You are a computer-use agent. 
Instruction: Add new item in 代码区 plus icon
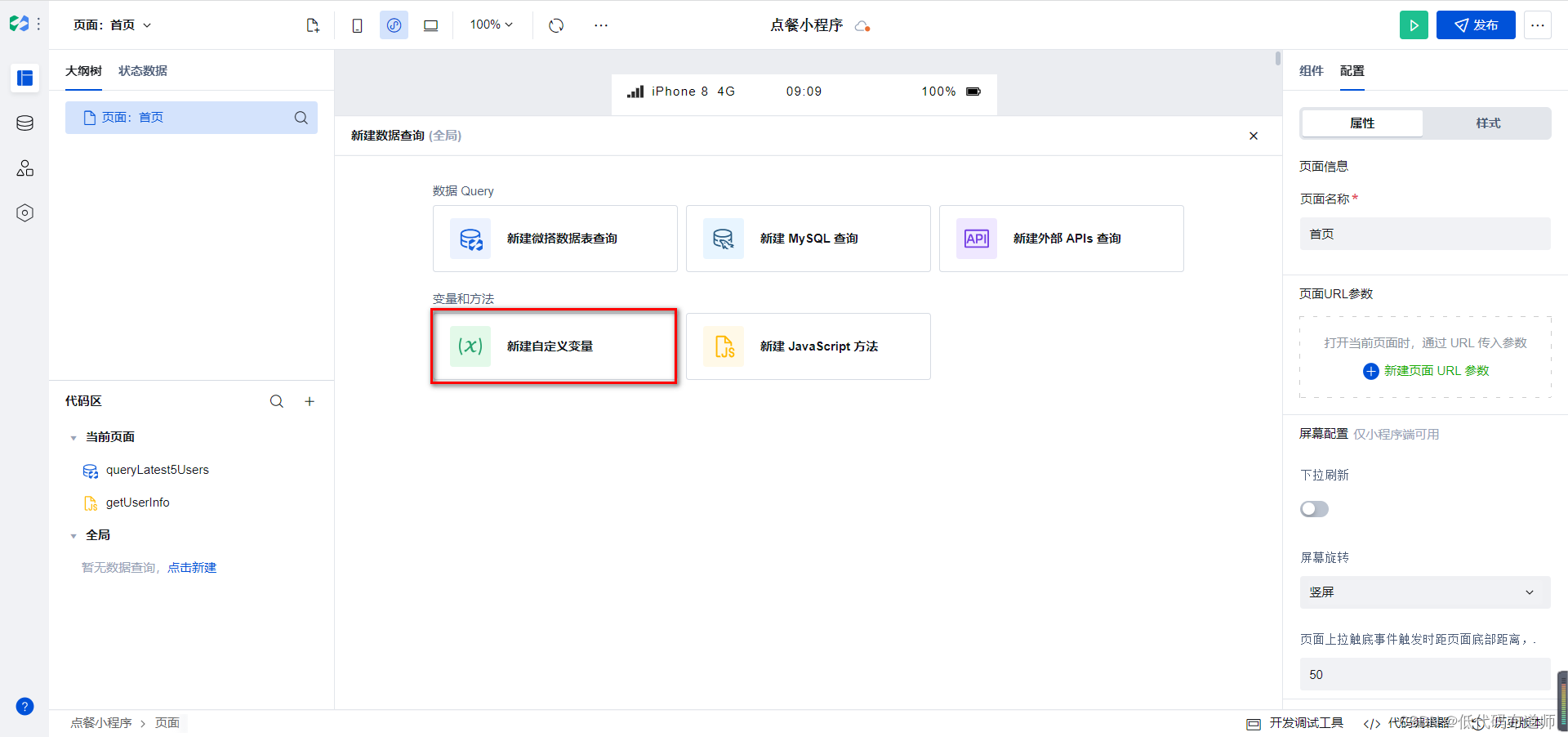(310, 401)
